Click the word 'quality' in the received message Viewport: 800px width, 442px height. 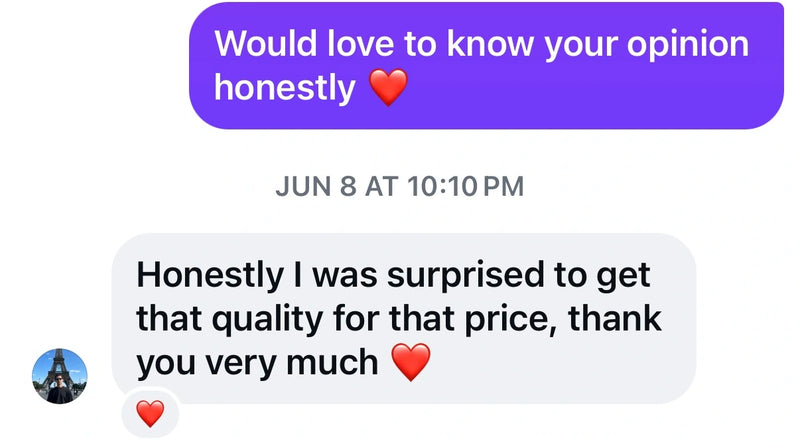pos(267,320)
